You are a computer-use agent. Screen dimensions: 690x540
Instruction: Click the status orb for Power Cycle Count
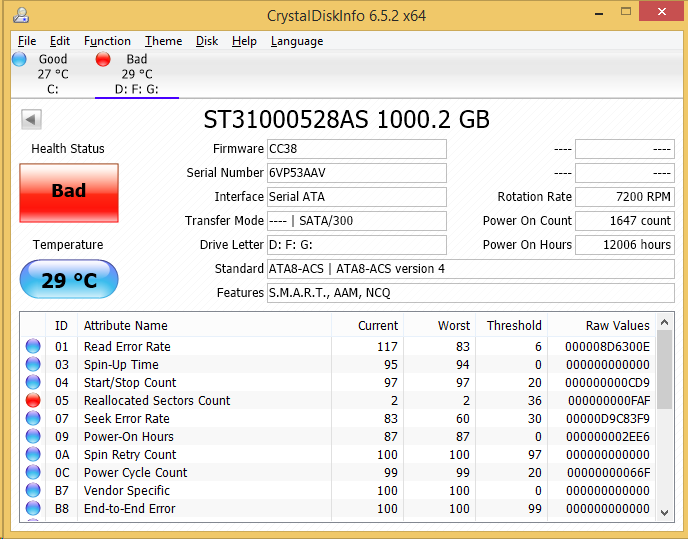[x=33, y=472]
